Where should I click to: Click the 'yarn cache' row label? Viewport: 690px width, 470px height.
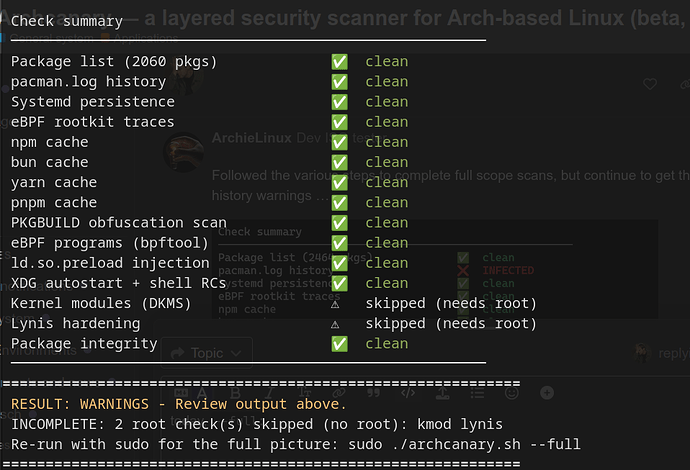[54, 183]
